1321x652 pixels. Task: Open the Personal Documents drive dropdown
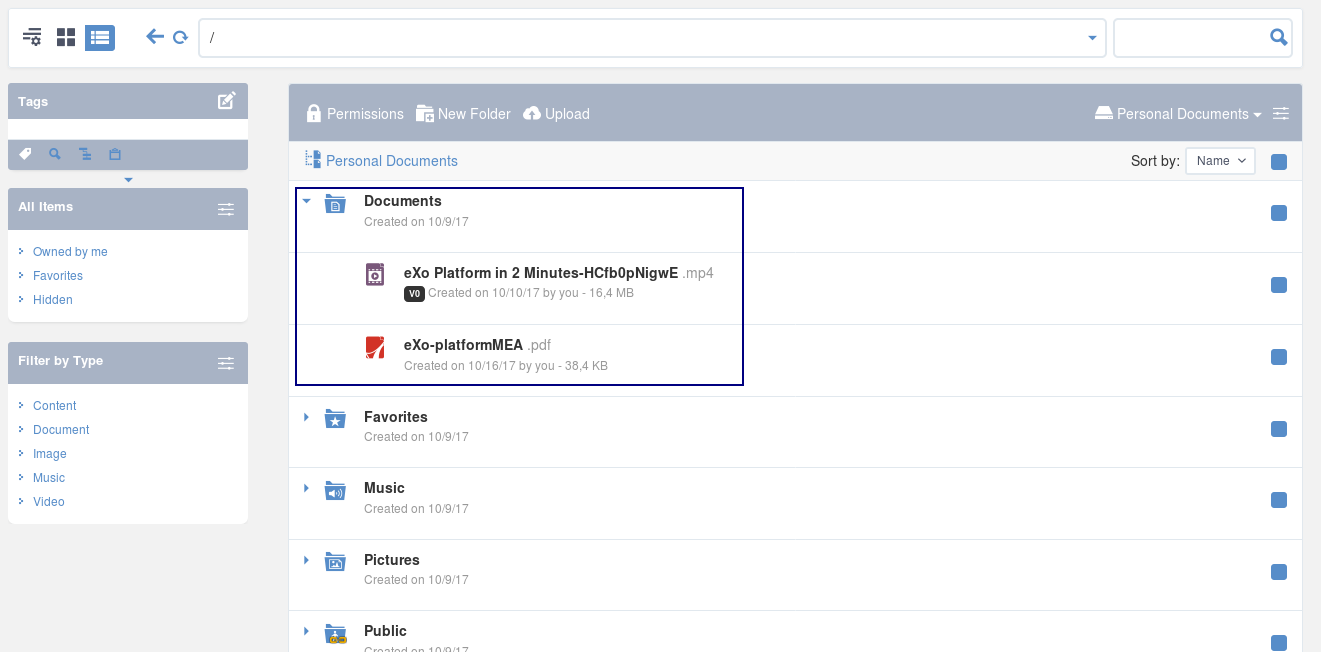pyautogui.click(x=1178, y=114)
